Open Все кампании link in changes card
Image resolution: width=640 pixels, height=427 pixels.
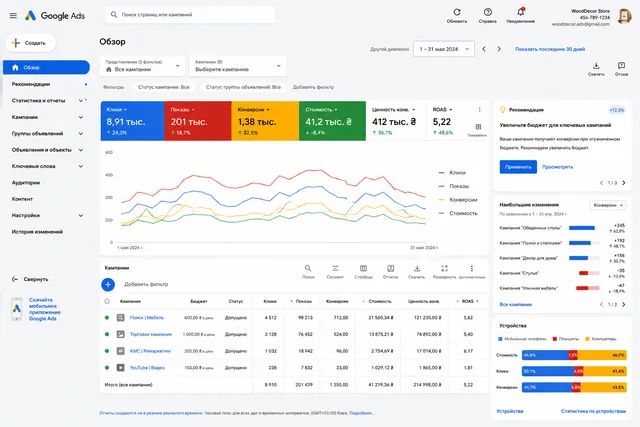tap(516, 305)
